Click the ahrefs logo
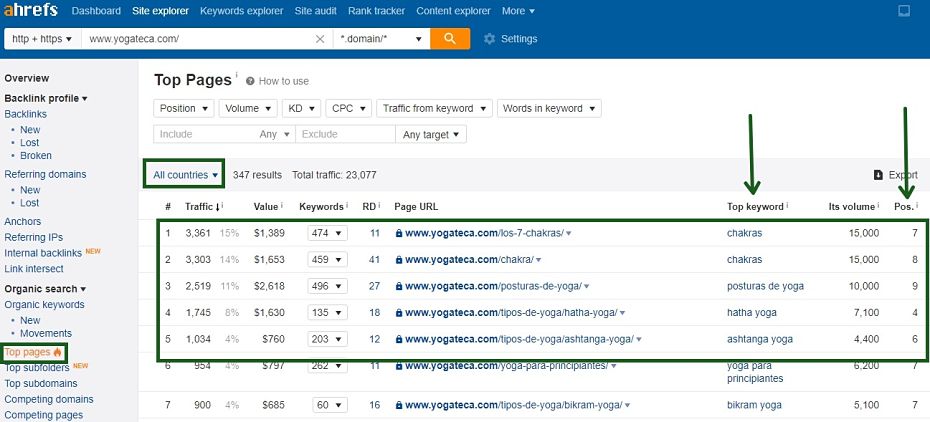The width and height of the screenshot is (930, 422). pyautogui.click(x=30, y=11)
